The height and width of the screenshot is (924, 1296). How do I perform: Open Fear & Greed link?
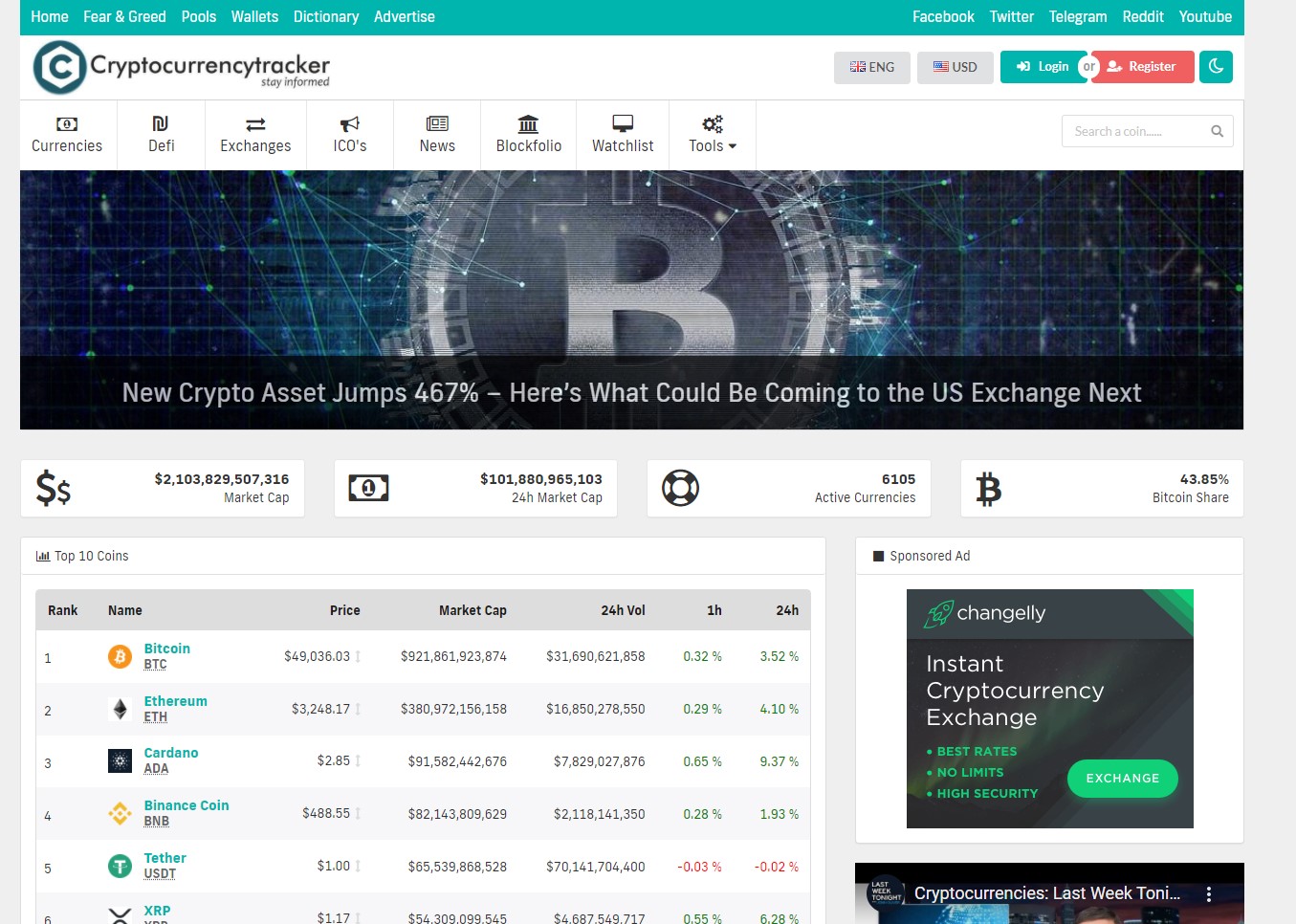click(x=124, y=16)
